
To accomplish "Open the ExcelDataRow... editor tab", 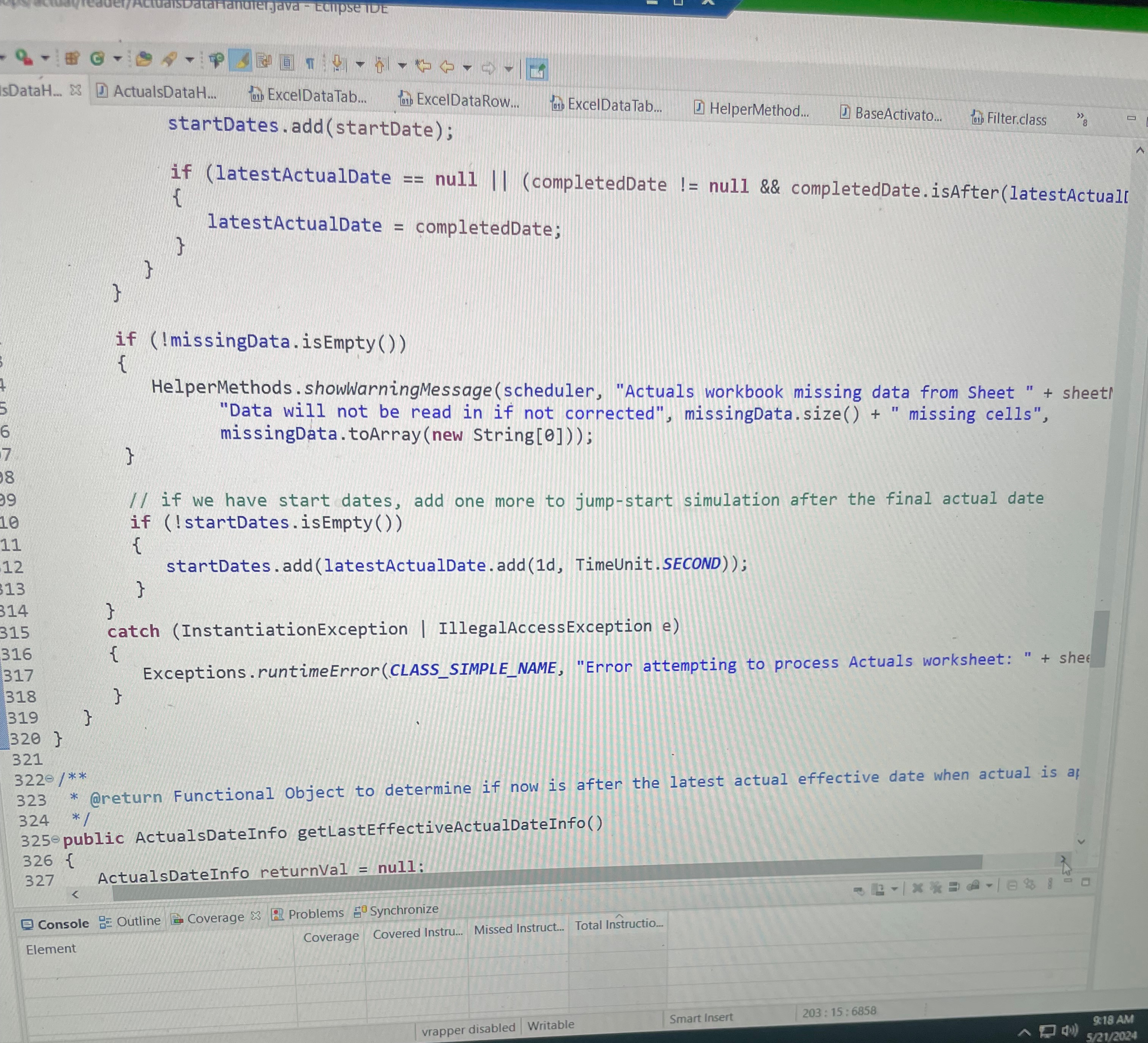I will coord(459,100).
